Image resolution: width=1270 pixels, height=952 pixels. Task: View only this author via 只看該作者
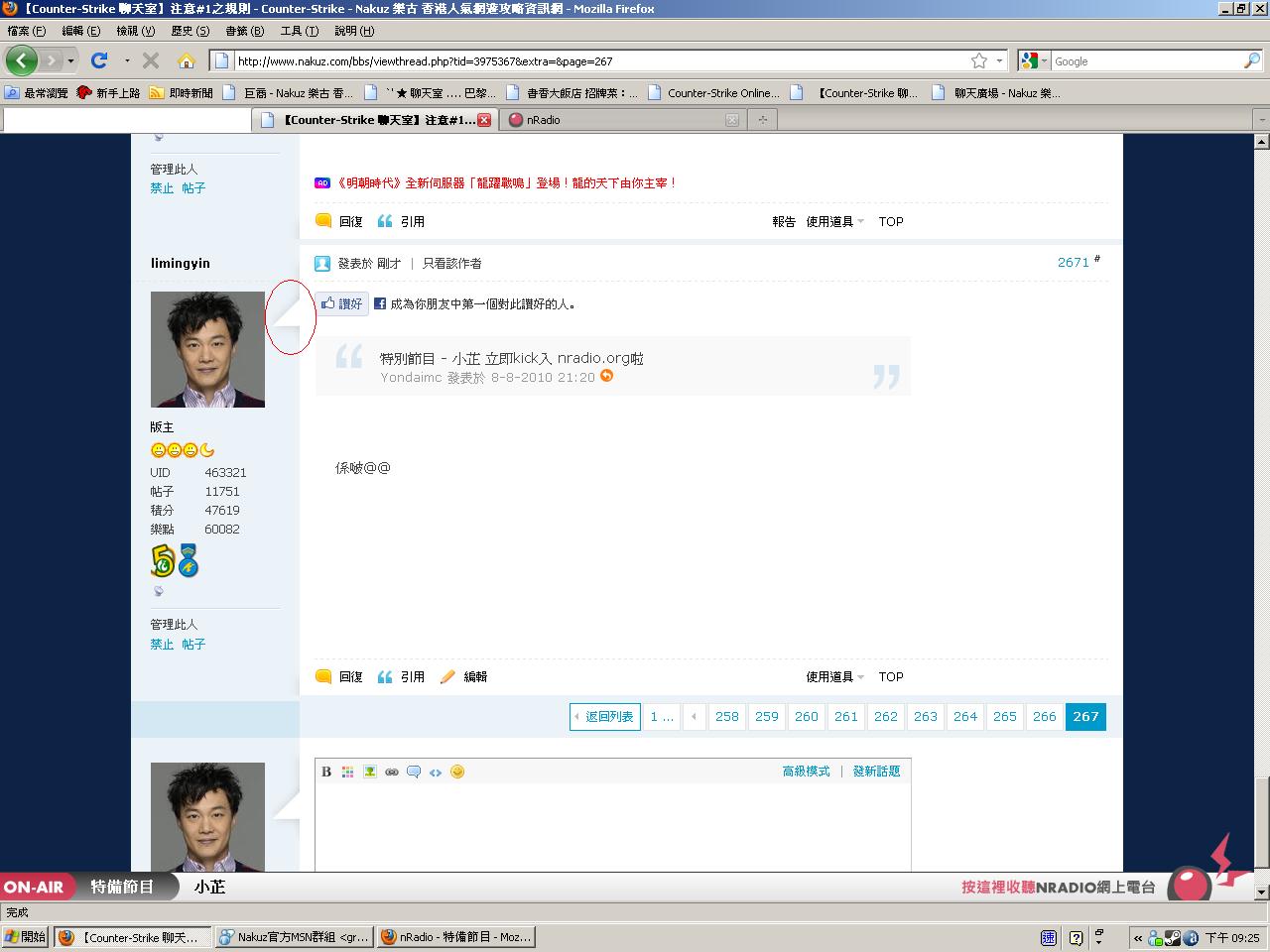click(x=452, y=263)
